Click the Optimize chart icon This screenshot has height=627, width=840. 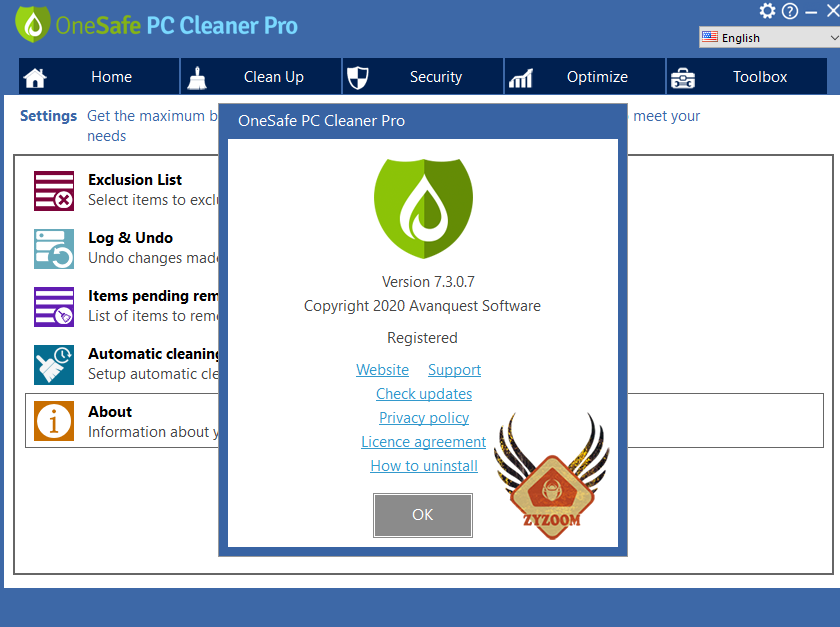pos(521,78)
